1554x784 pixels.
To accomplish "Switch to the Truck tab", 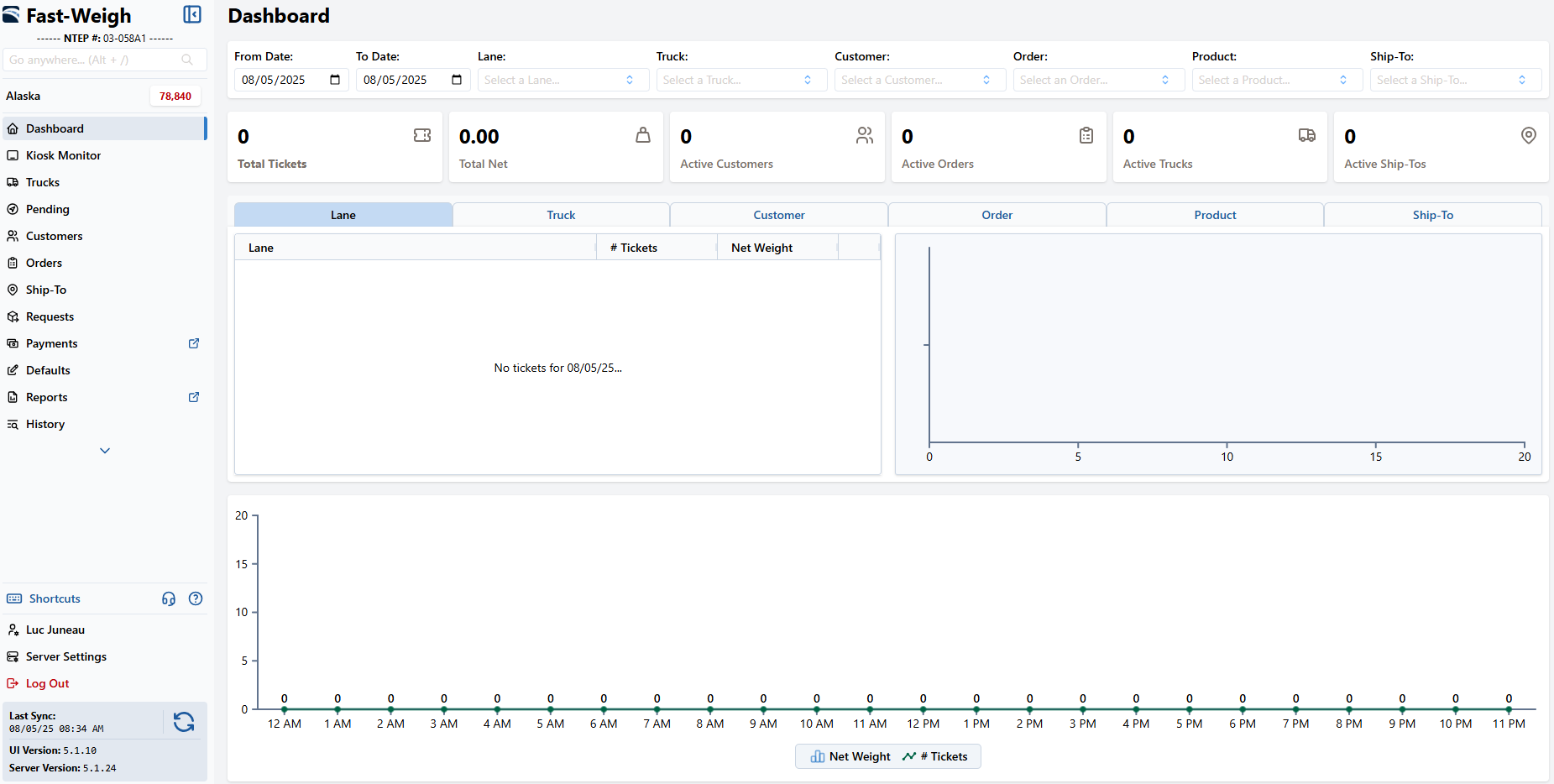I will (561, 215).
